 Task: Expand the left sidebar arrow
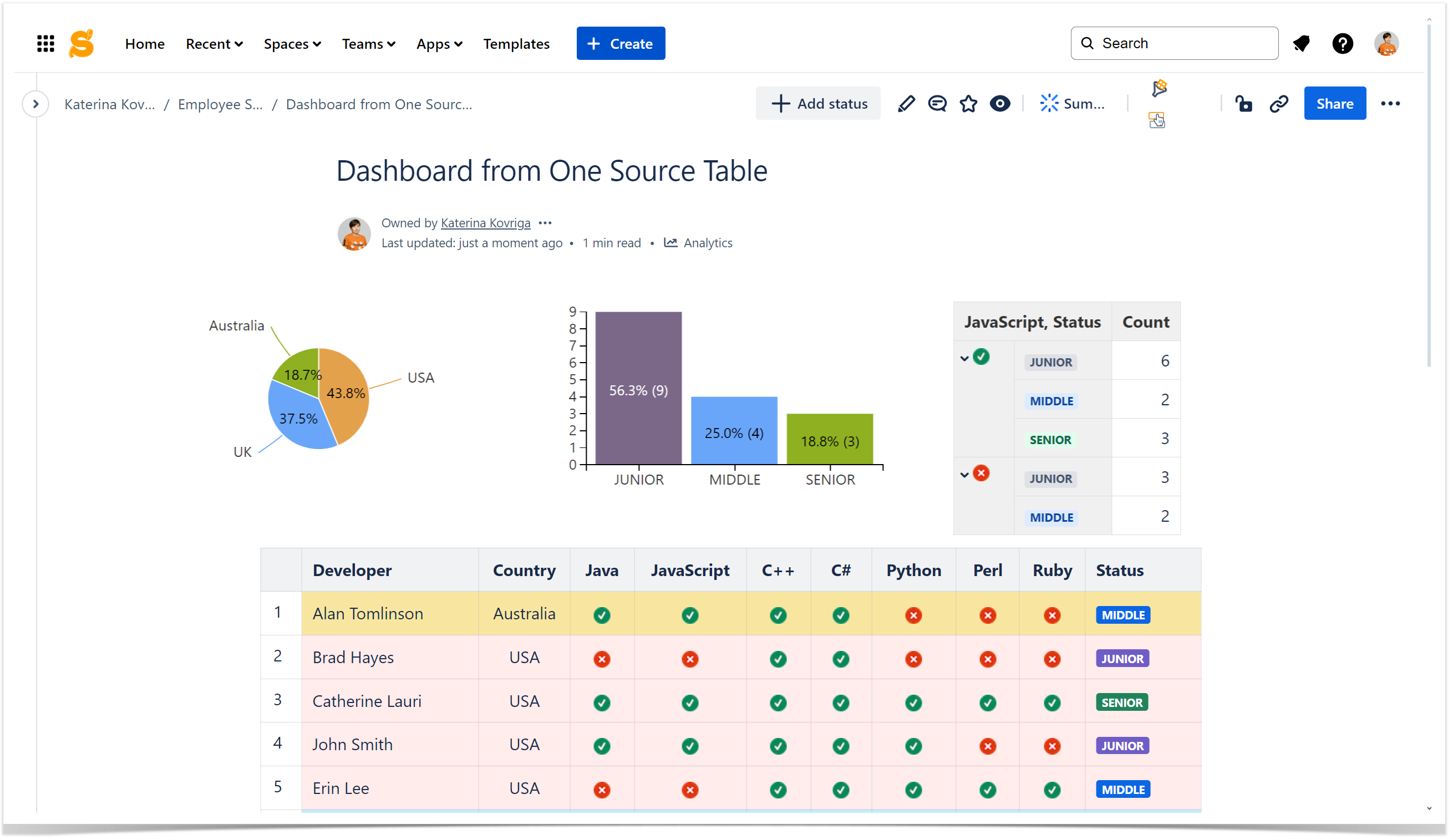tap(35, 104)
